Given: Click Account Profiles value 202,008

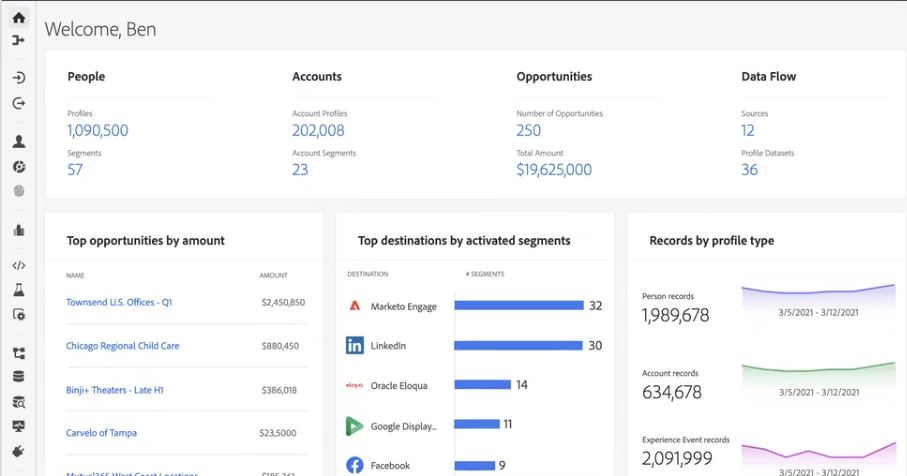Looking at the screenshot, I should point(318,131).
